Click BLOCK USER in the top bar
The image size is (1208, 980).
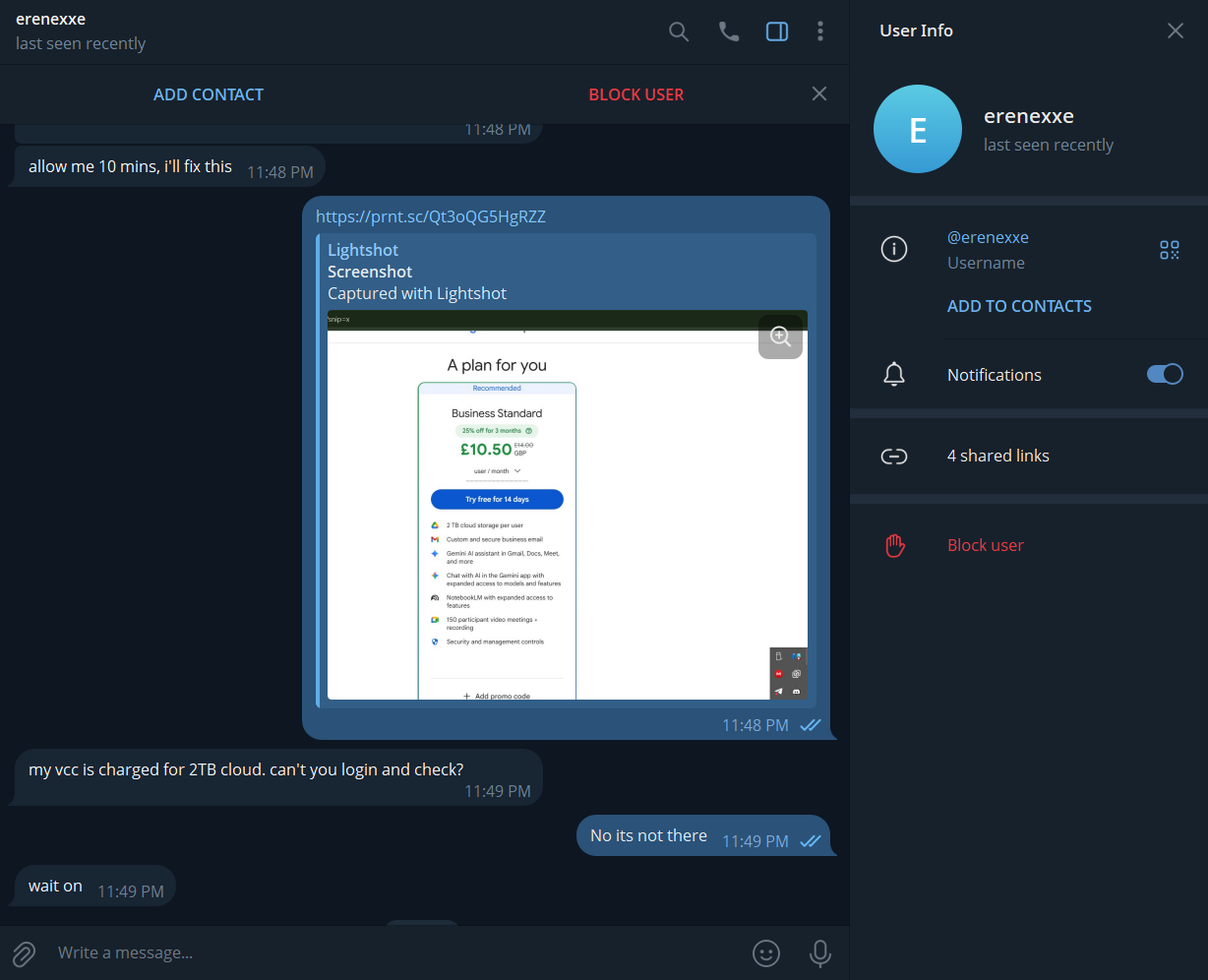[636, 94]
